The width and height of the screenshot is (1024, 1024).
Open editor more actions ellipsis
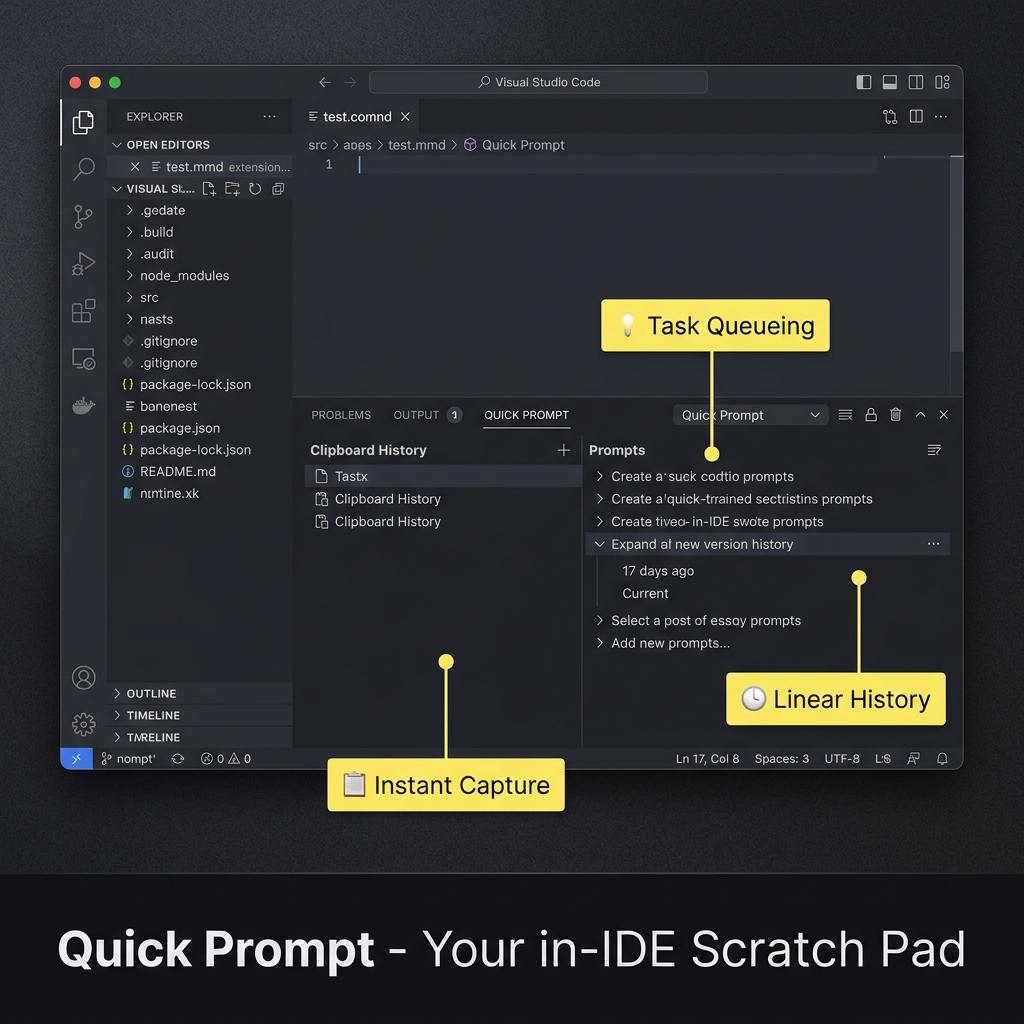(x=941, y=116)
